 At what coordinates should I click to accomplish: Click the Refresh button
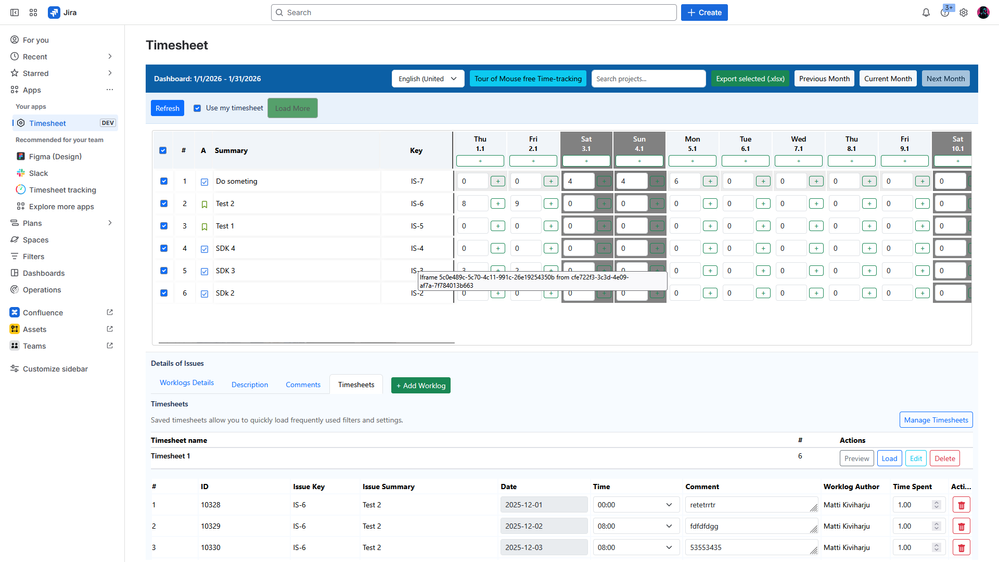168,108
